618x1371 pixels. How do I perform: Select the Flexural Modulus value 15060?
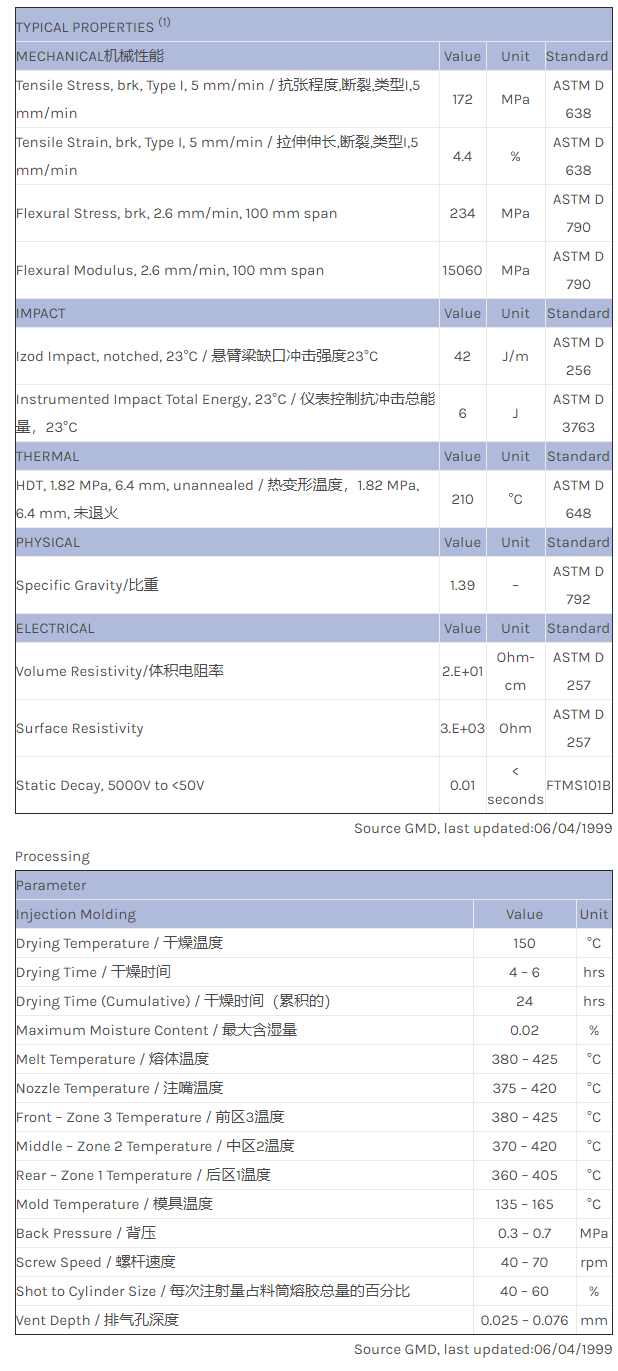pos(462,270)
